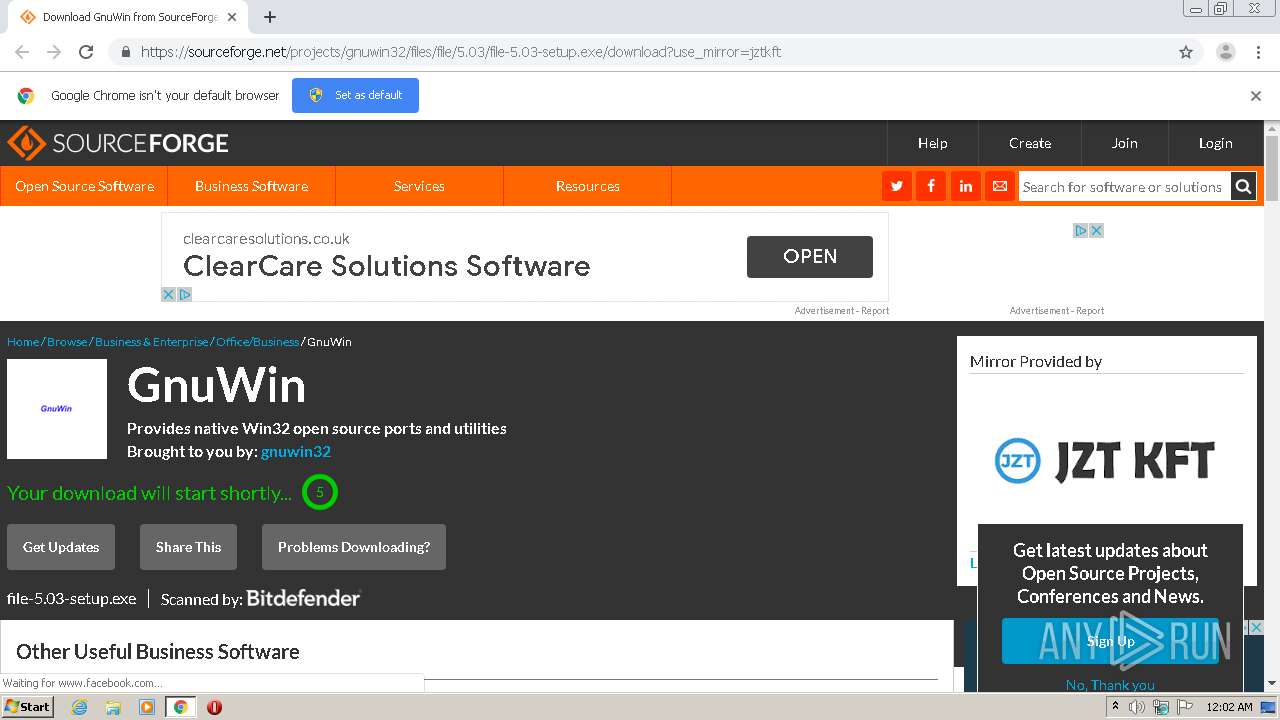Reload the current page

pos(86,52)
